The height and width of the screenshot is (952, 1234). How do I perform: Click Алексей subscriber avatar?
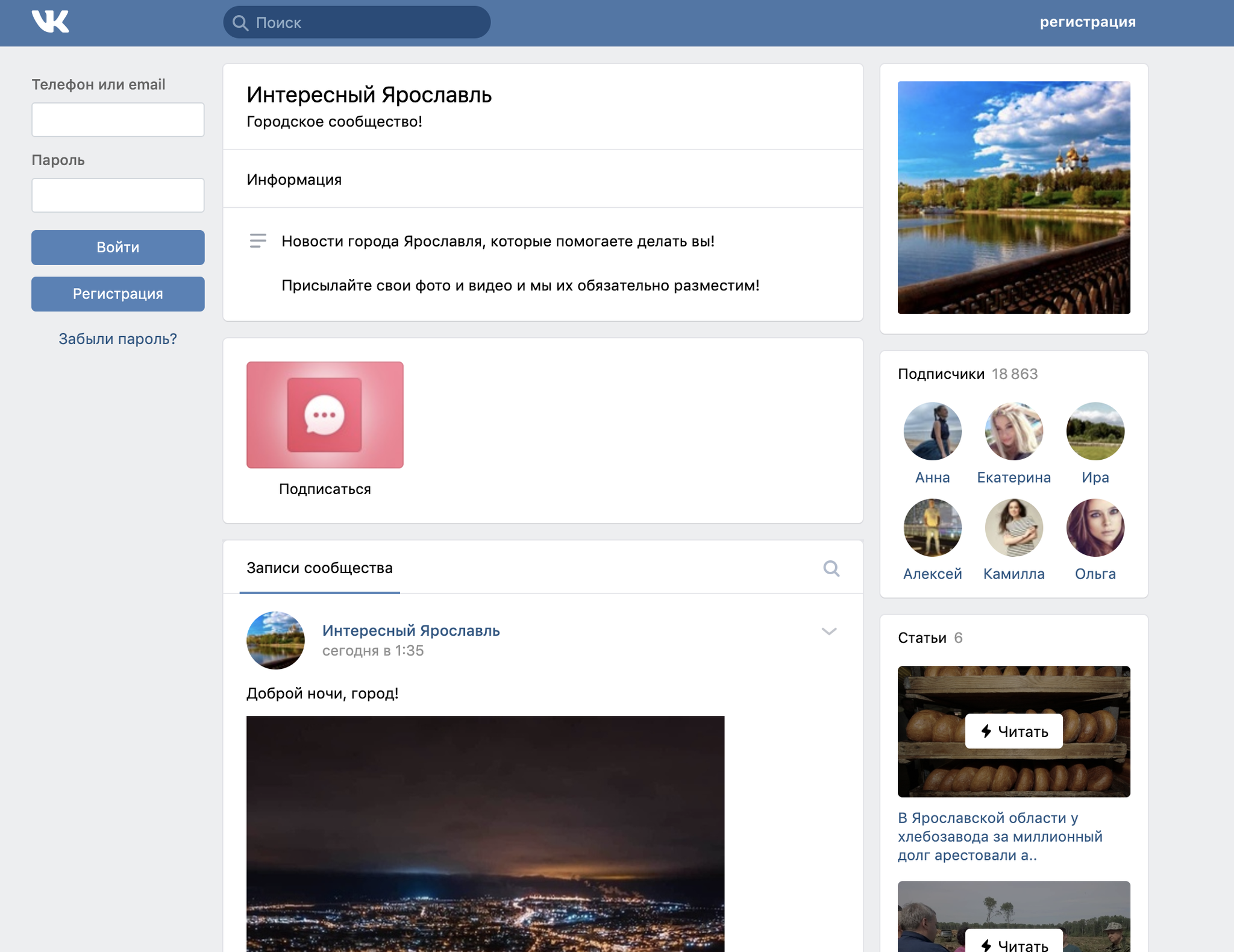[x=932, y=528]
